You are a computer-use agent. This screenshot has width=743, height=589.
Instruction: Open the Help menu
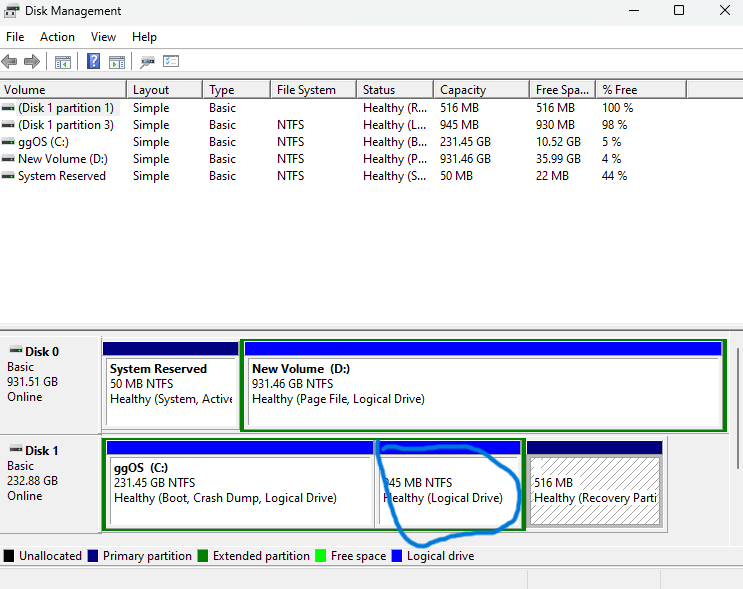click(144, 37)
